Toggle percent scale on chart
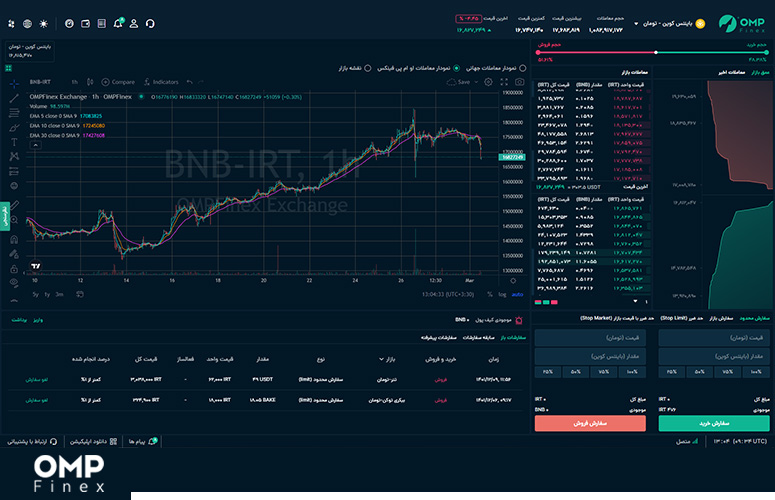 point(490,294)
